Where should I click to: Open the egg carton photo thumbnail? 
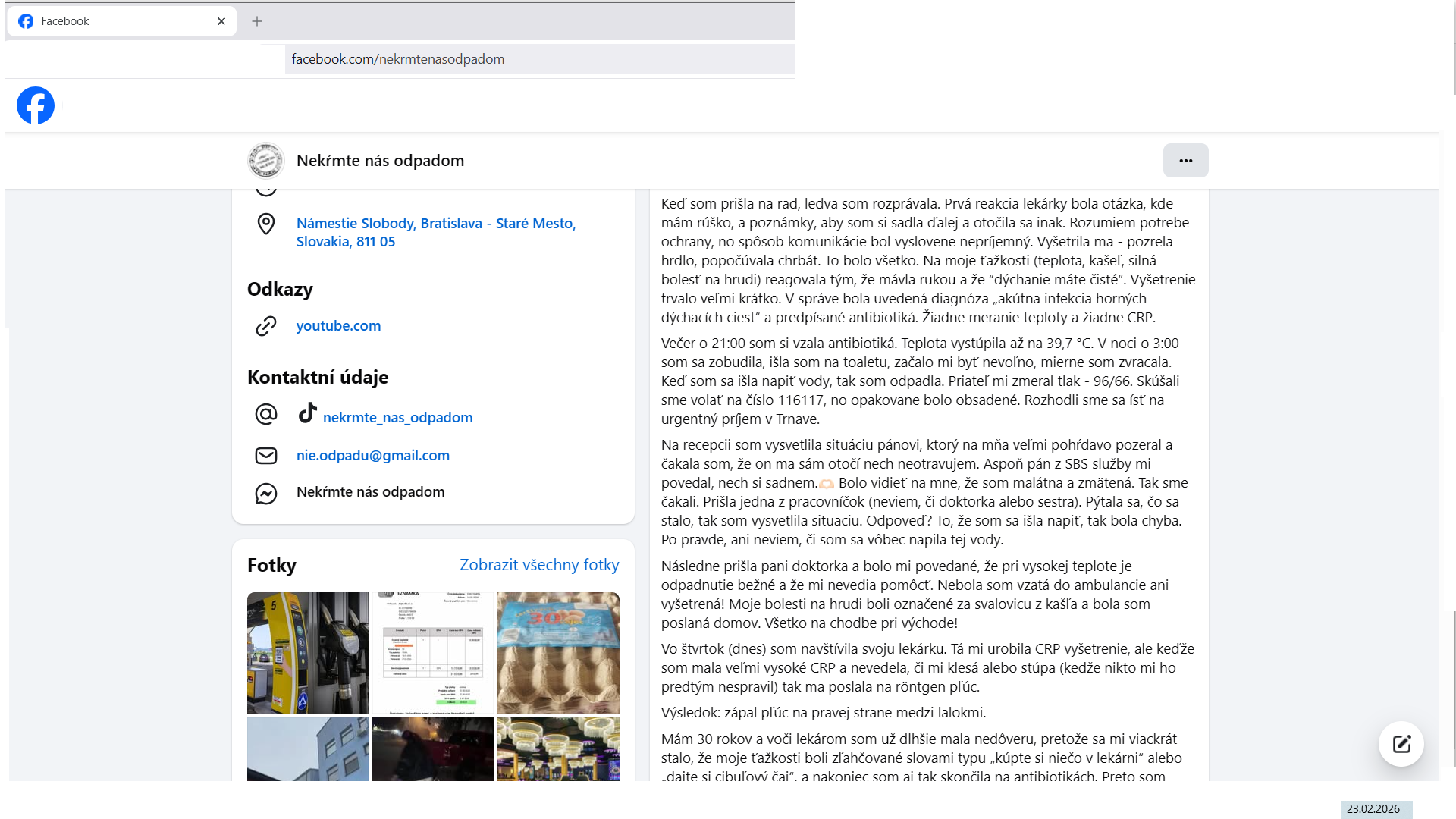point(558,652)
